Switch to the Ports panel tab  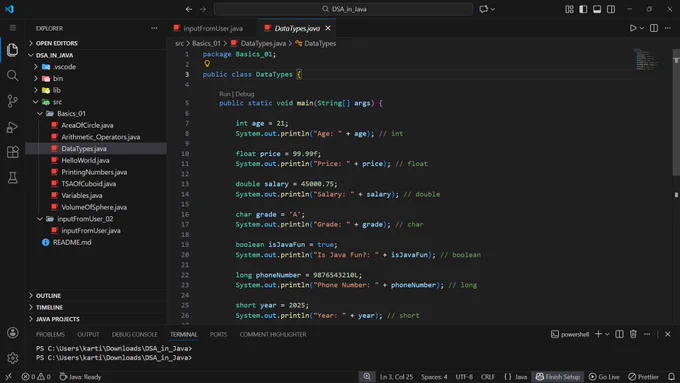tap(218, 334)
